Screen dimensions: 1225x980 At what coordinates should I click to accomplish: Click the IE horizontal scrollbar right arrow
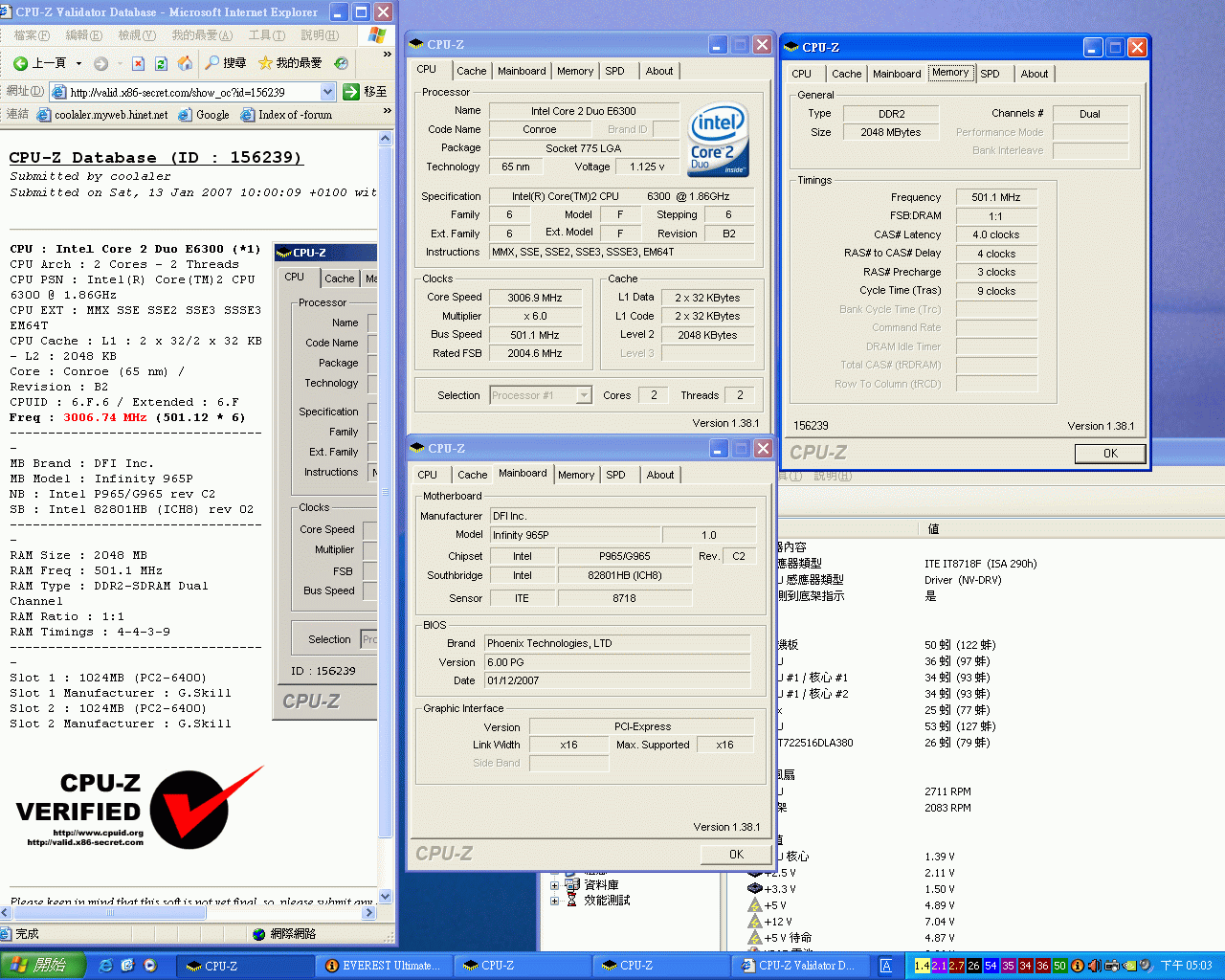[369, 913]
